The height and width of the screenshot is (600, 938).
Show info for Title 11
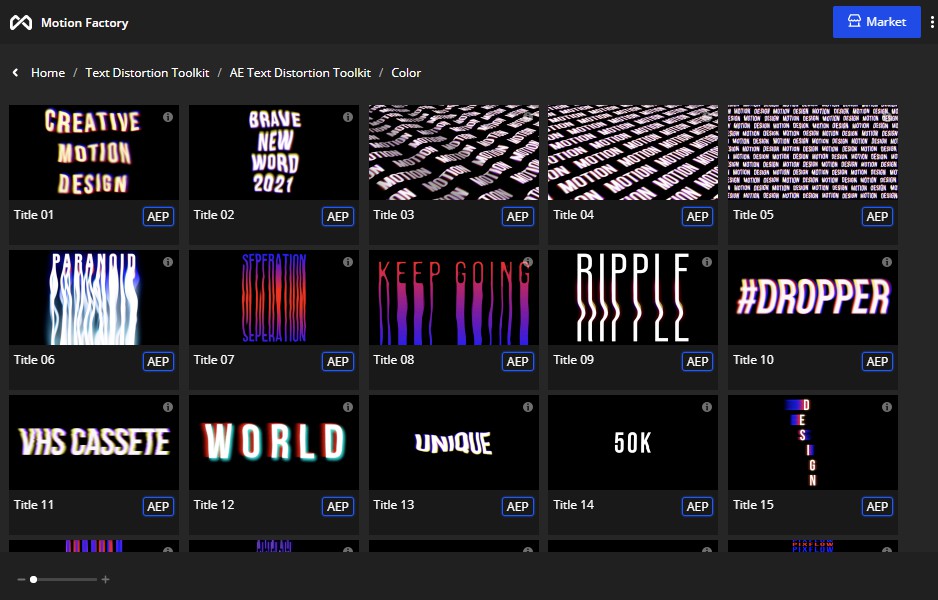pyautogui.click(x=168, y=407)
